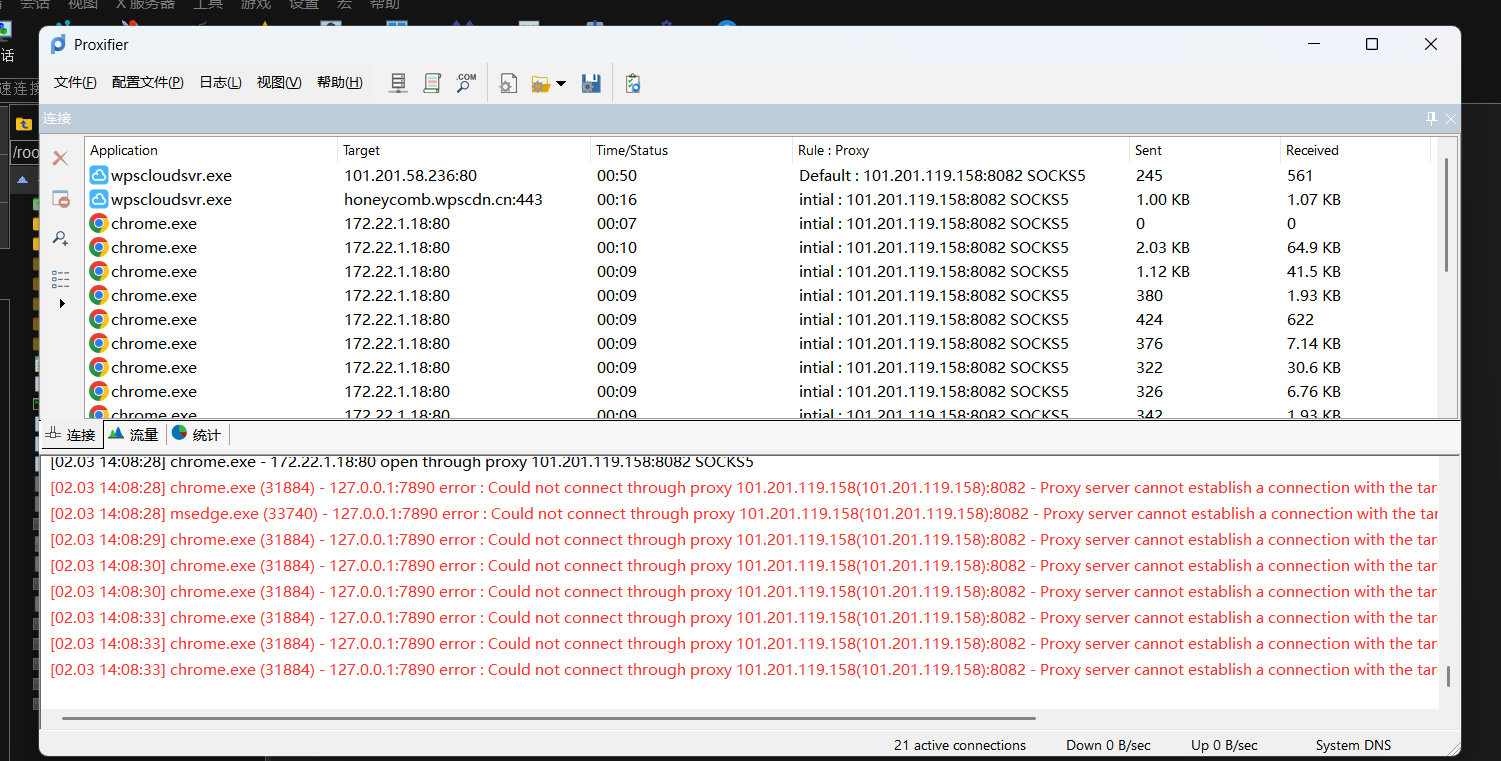Switch to the 统计 tab
Screen dimensions: 1501x761
click(x=196, y=434)
